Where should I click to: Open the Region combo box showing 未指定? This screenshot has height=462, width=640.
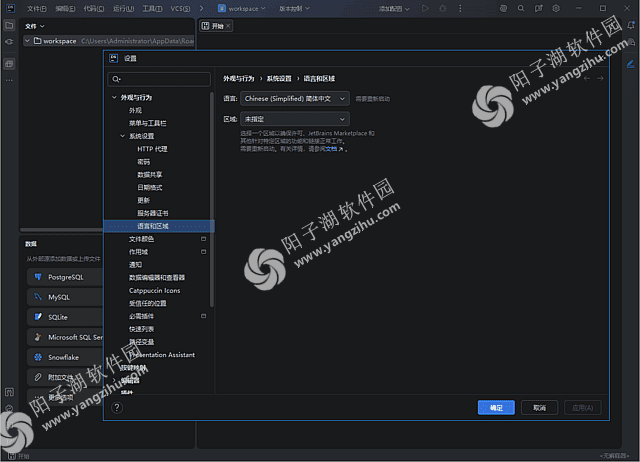coord(295,119)
